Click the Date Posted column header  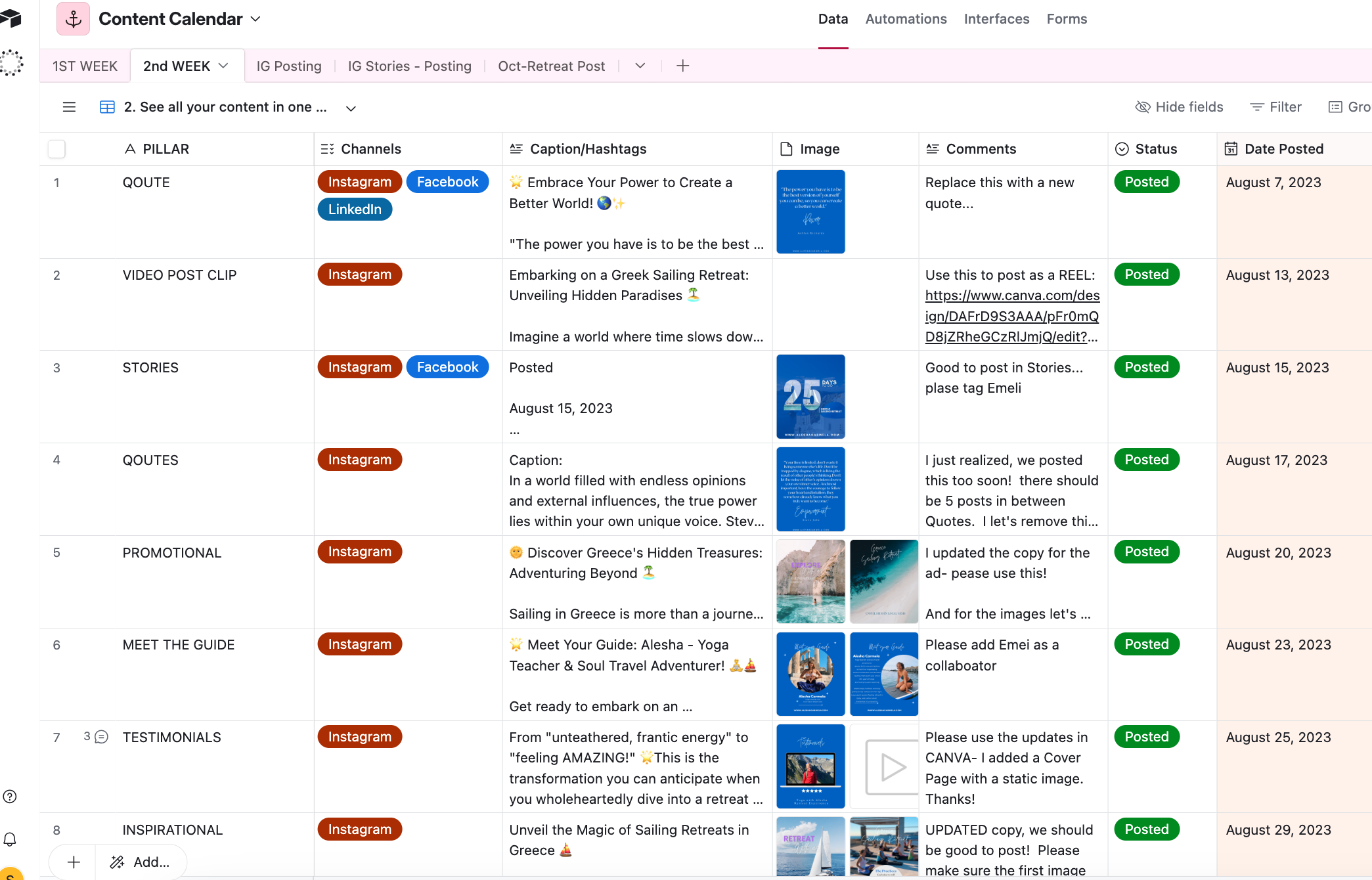(1294, 149)
